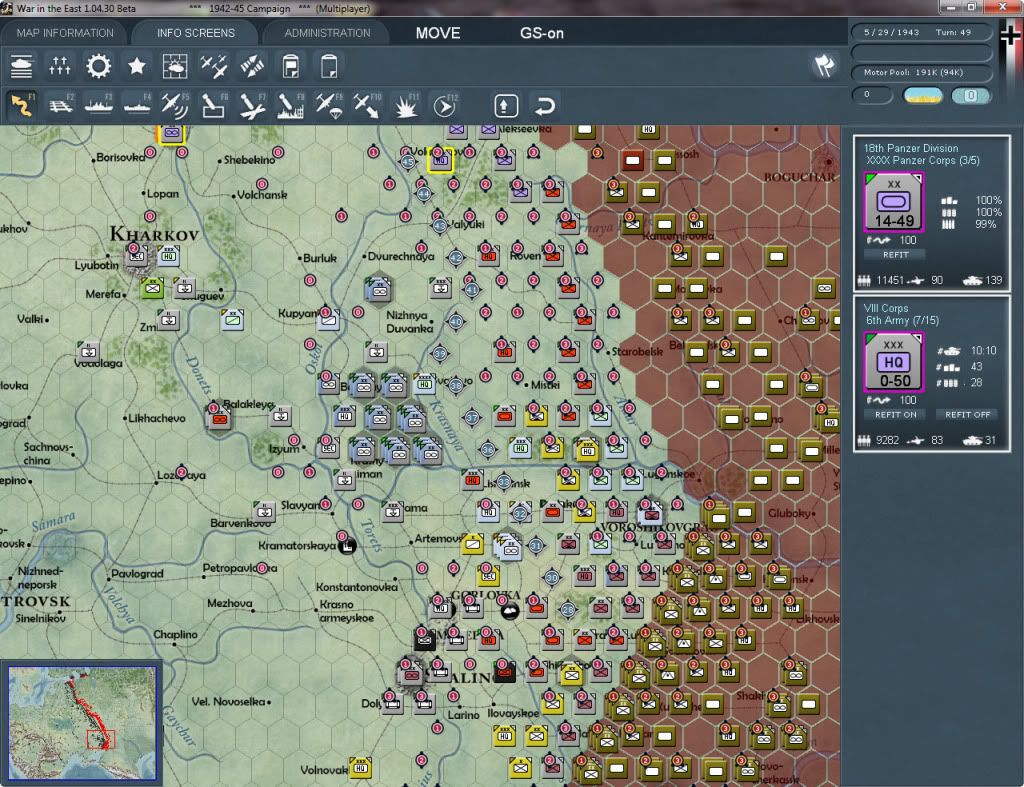Select the F11 explosion mode icon
Image resolution: width=1024 pixels, height=787 pixels.
[x=406, y=105]
